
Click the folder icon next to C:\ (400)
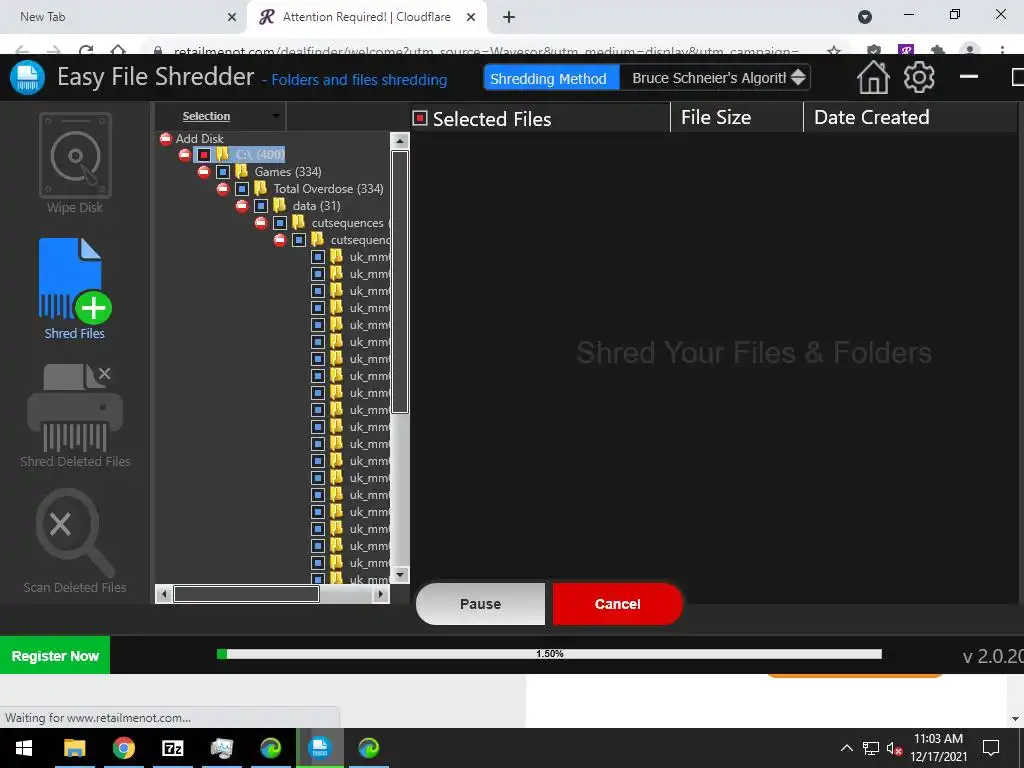pos(223,155)
